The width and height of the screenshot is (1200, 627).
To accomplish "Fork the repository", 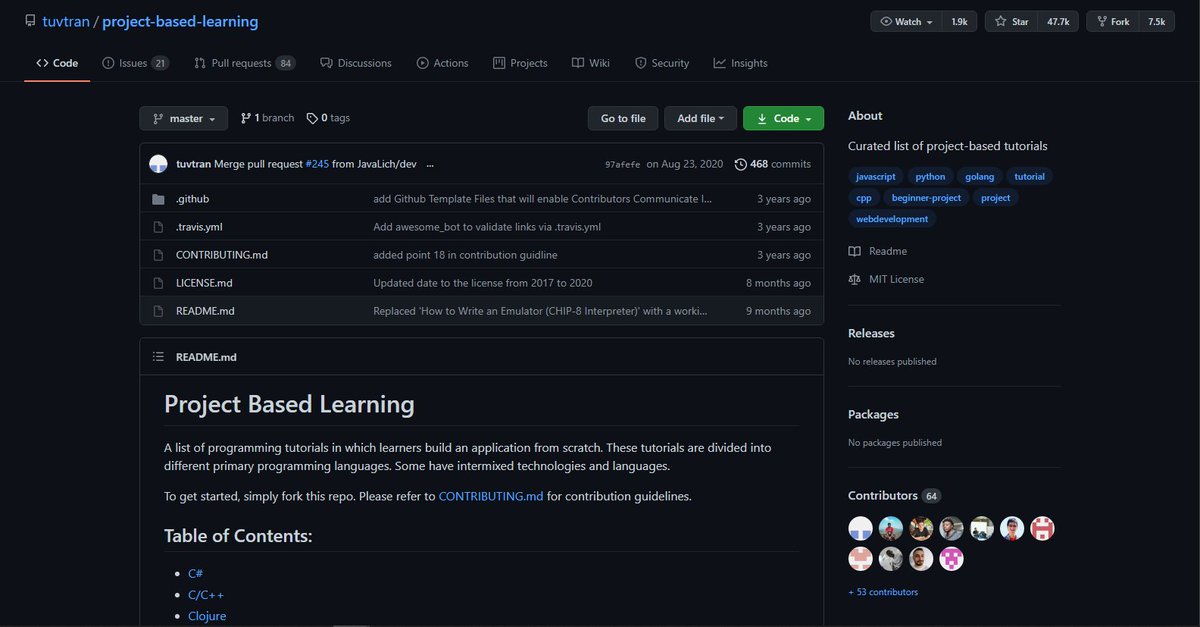I will point(1112,21).
